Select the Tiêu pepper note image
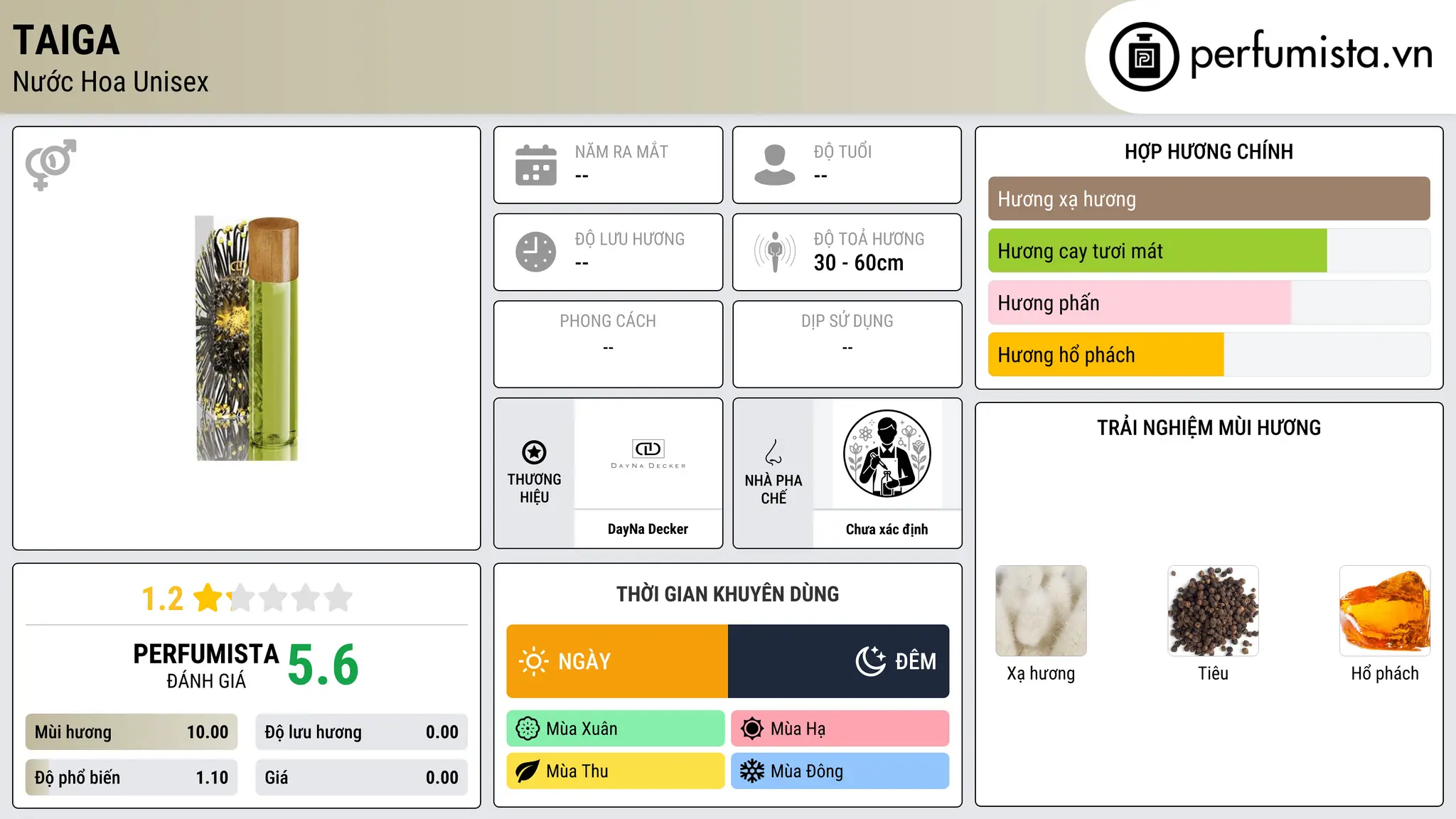Image resolution: width=1456 pixels, height=819 pixels. pyautogui.click(x=1213, y=611)
